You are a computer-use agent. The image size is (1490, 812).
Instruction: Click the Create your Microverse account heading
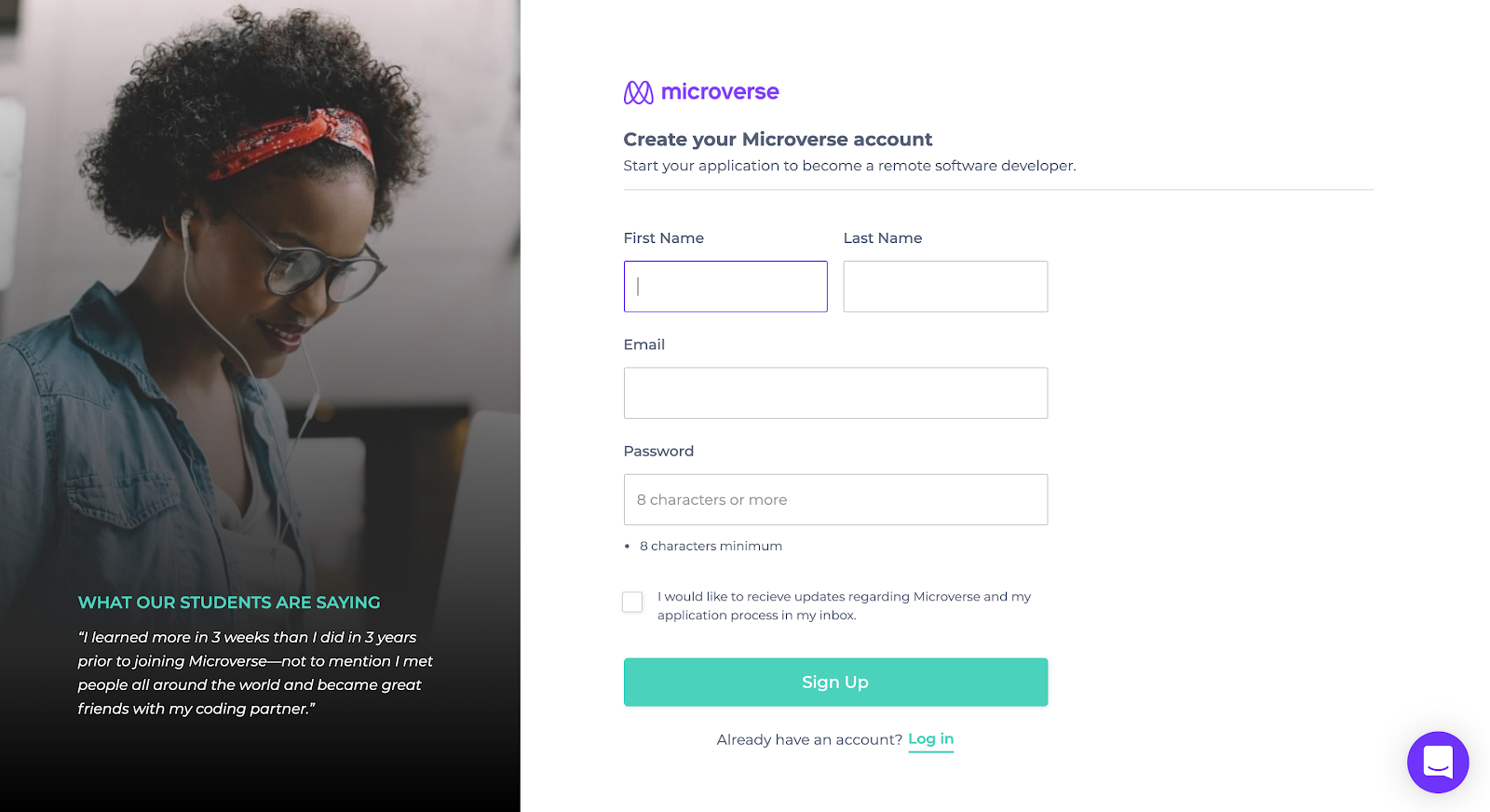[x=778, y=140]
